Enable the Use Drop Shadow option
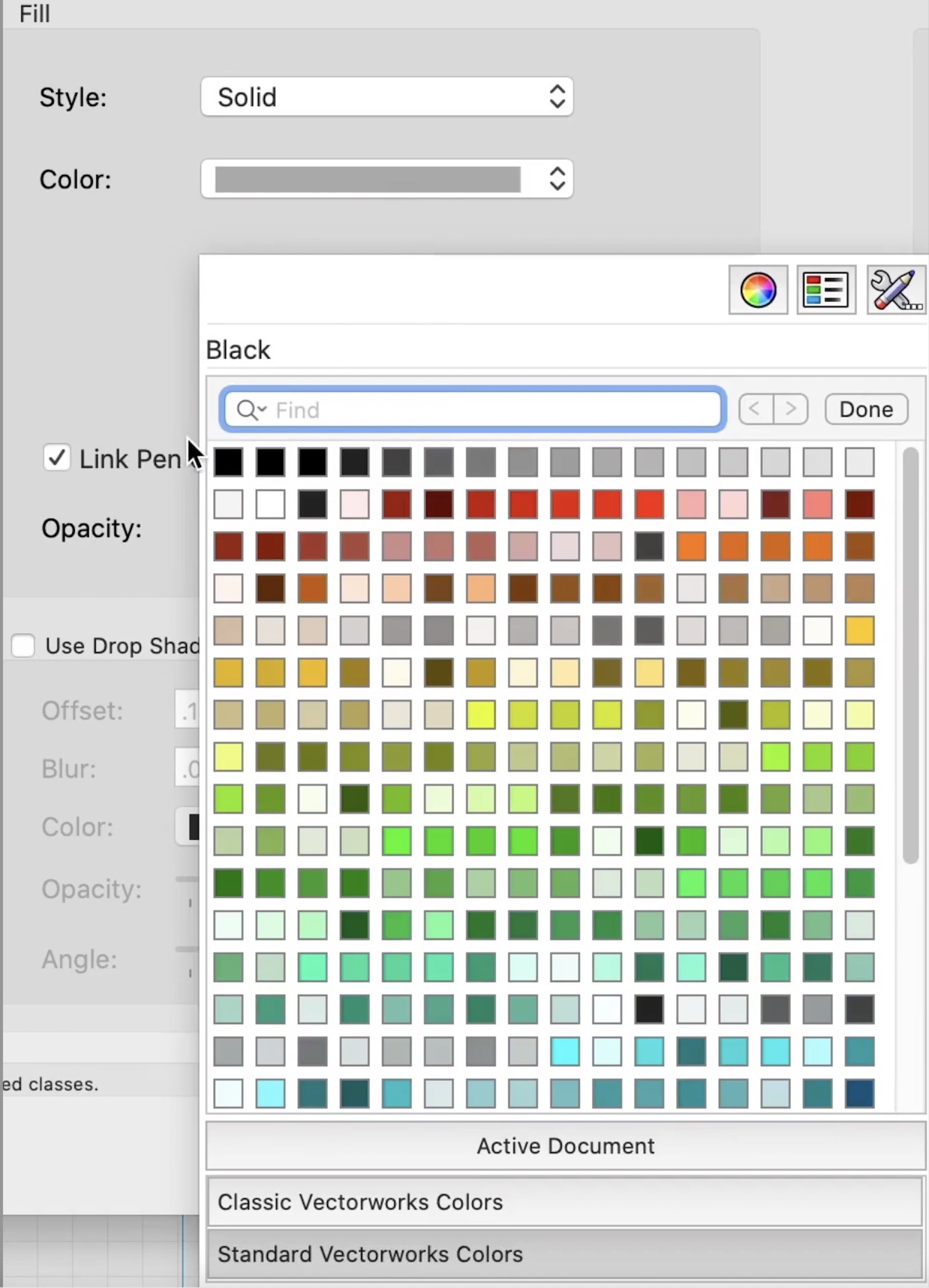The height and width of the screenshot is (1288, 929). pos(22,645)
